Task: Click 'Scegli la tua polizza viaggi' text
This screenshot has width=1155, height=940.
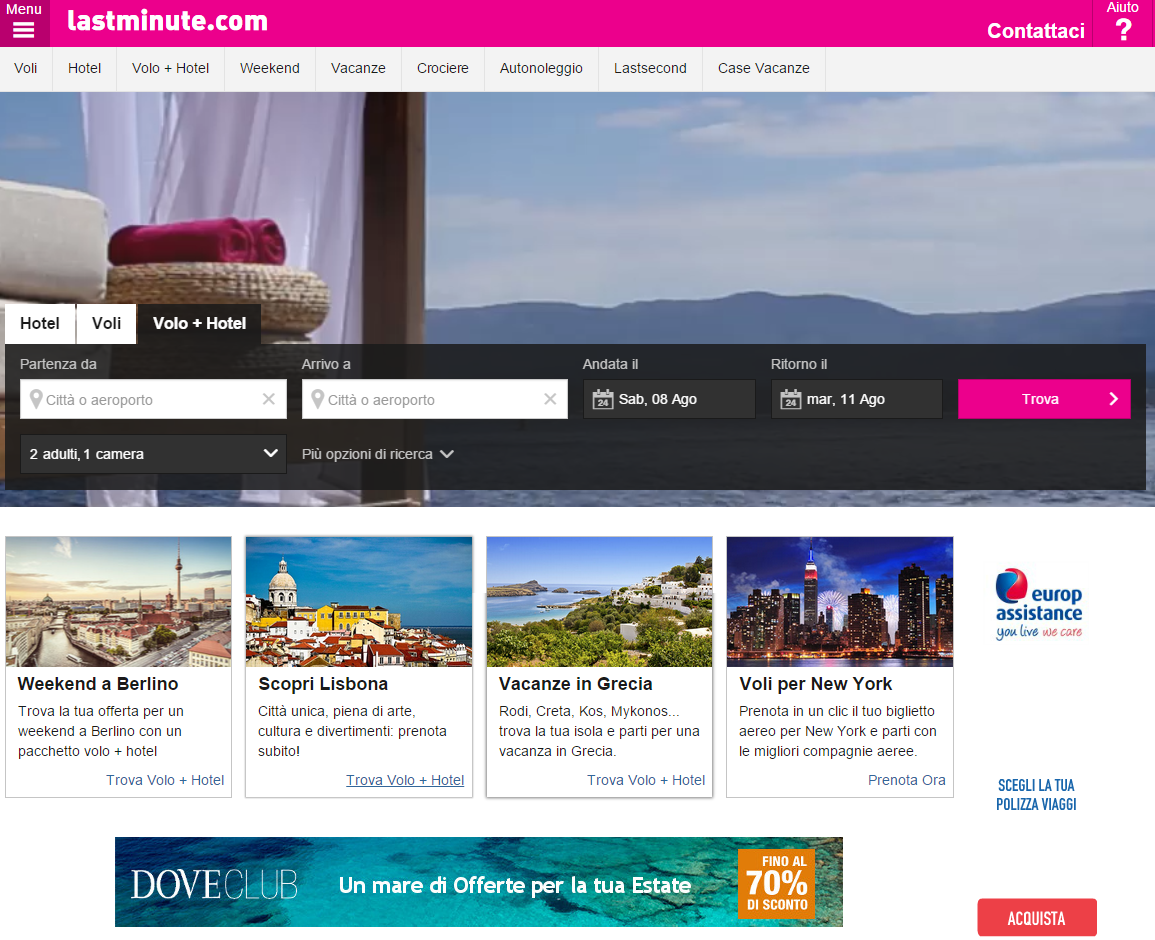Action: pos(1036,795)
